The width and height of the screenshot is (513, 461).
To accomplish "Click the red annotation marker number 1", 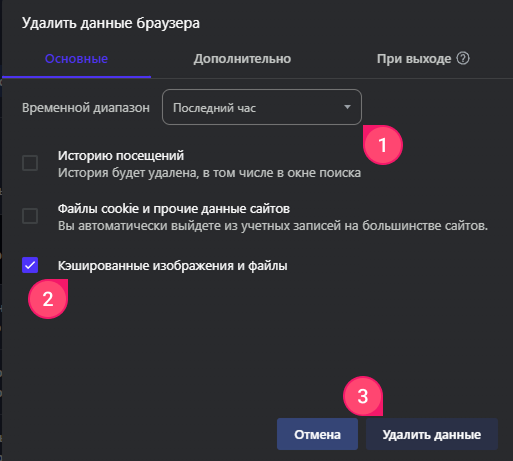I will [383, 145].
